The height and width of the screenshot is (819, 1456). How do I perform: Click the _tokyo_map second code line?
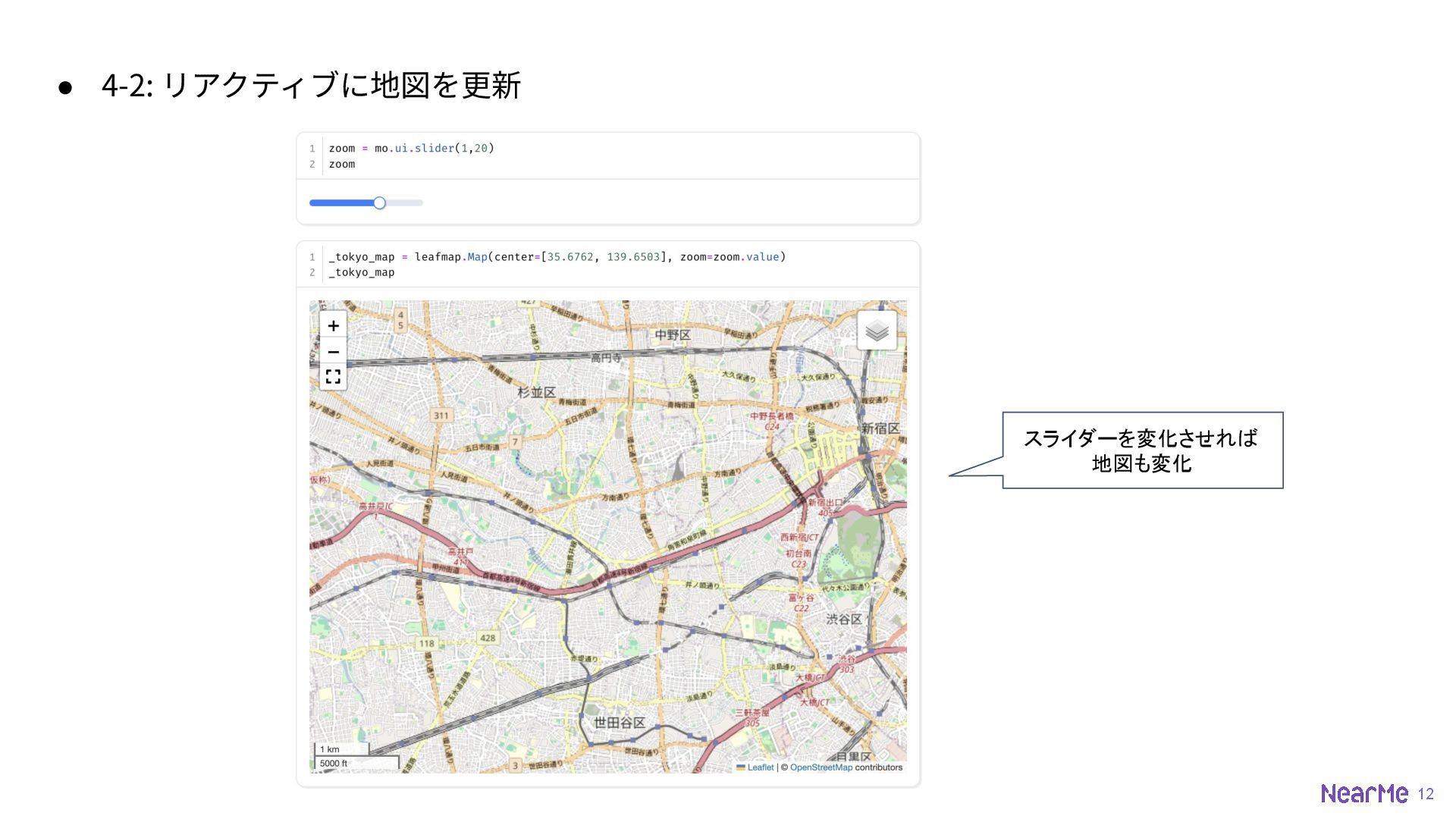[362, 272]
